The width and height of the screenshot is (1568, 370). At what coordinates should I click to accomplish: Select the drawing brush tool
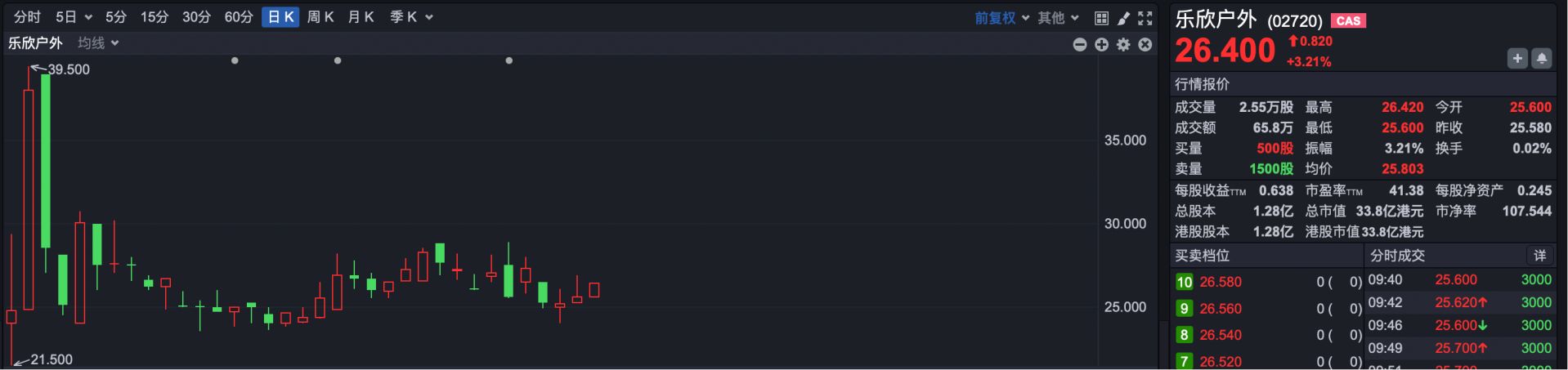click(1123, 18)
